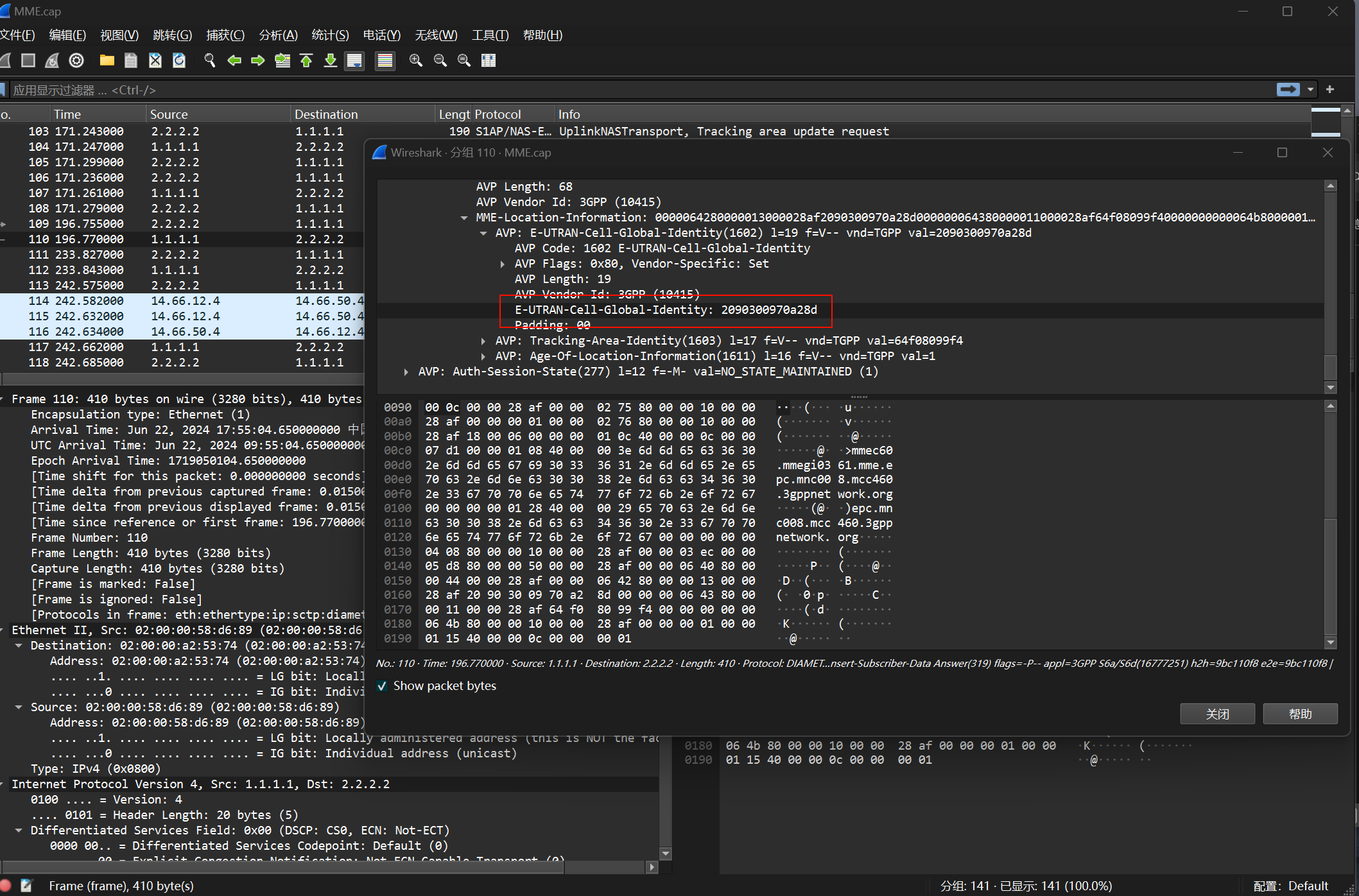Toggle auto-scroll during live capture icon

pos(354,60)
